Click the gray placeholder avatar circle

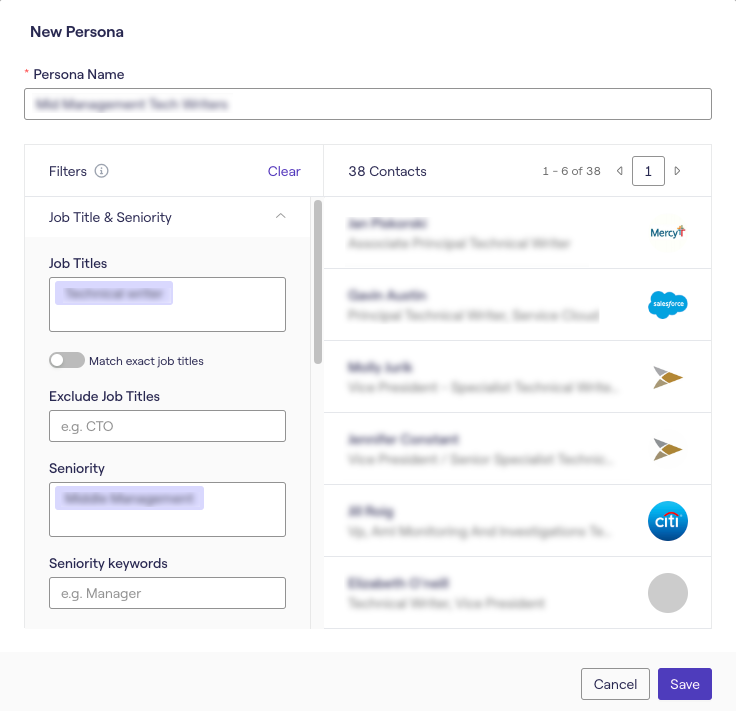(x=667, y=593)
